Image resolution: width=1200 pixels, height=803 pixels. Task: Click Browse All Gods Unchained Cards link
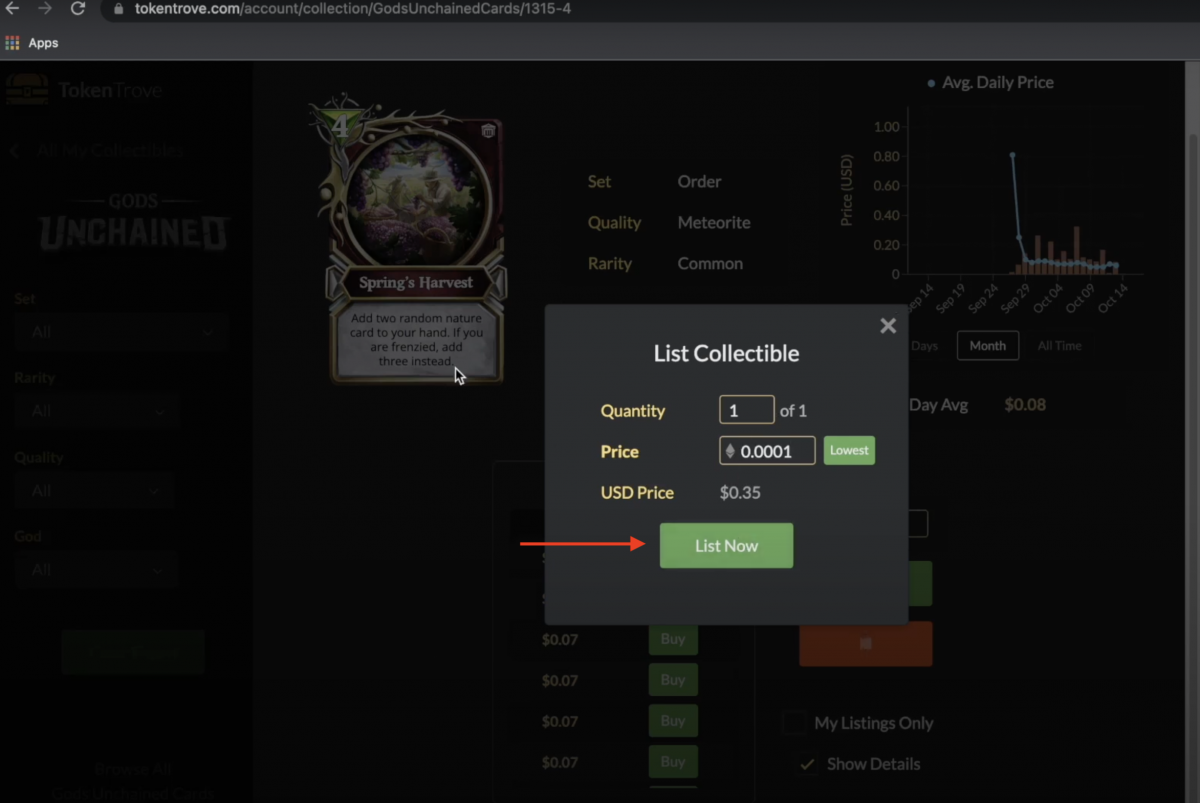pyautogui.click(x=133, y=781)
